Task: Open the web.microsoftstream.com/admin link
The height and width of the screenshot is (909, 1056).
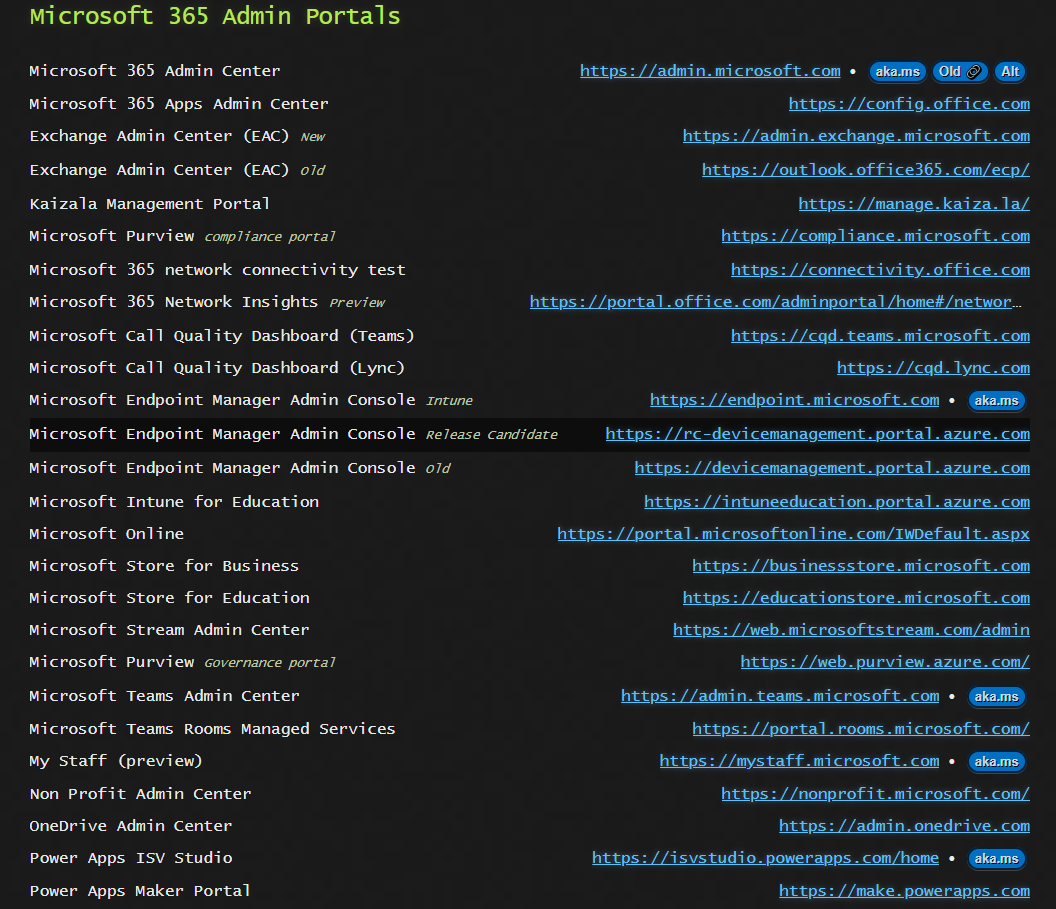Action: 851,630
